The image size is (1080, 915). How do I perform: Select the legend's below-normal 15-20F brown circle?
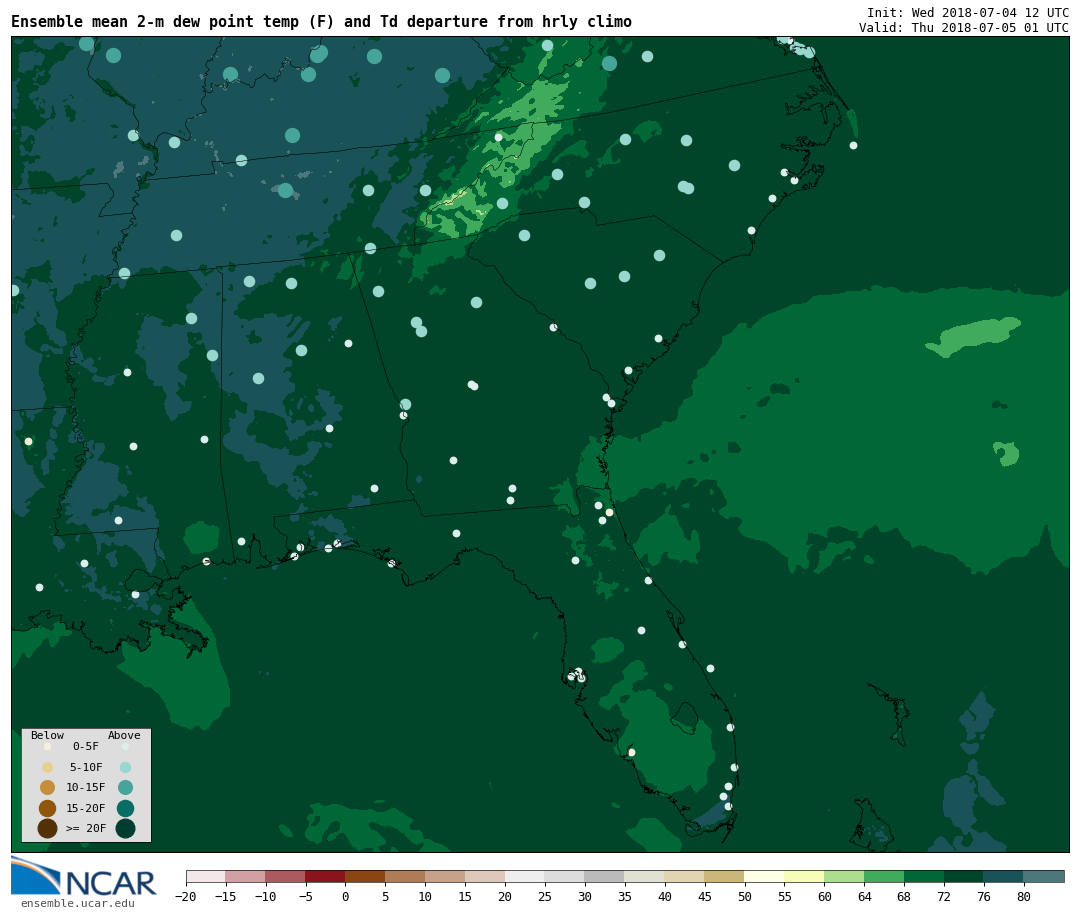pos(48,808)
